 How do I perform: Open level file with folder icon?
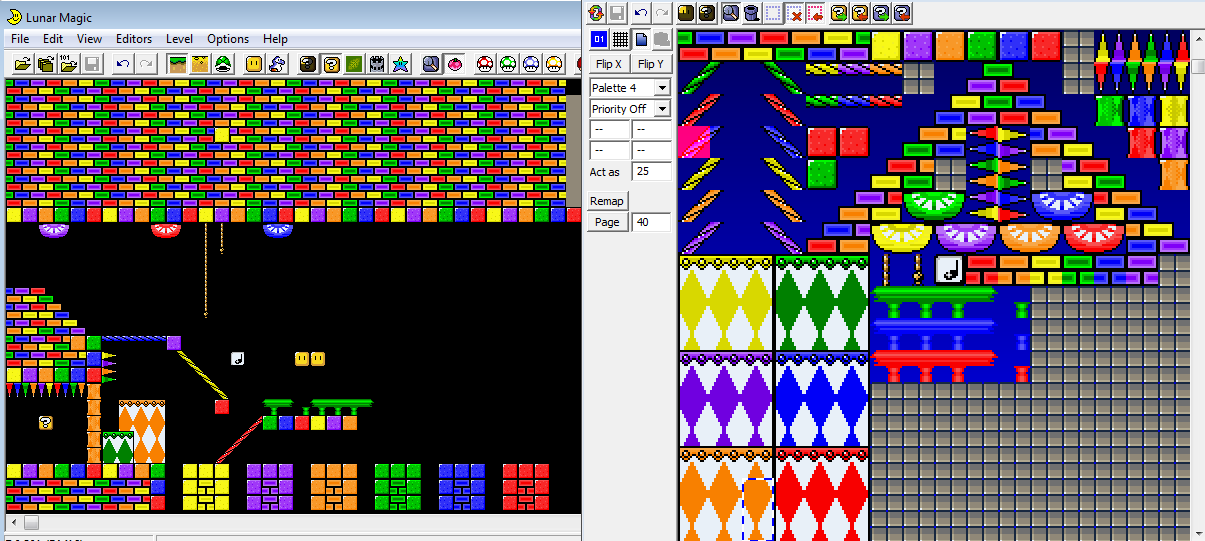22,64
